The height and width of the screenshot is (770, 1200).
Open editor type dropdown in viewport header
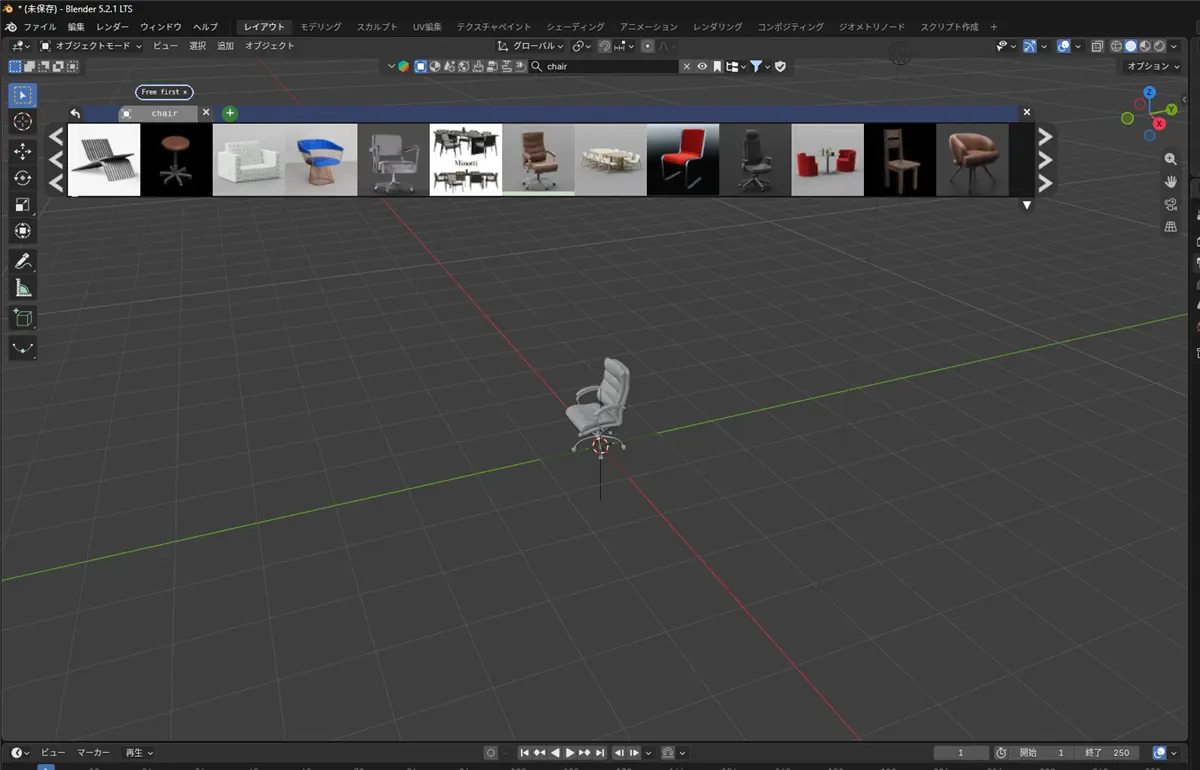click(21, 46)
